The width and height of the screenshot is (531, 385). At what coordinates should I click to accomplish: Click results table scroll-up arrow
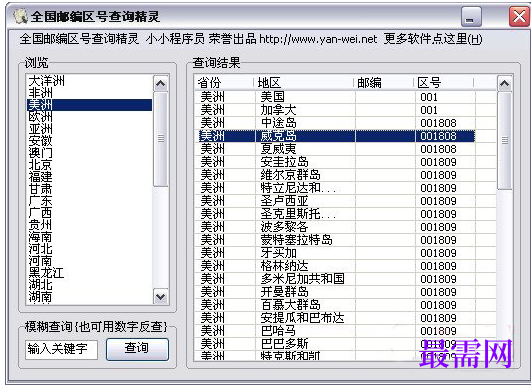[505, 83]
